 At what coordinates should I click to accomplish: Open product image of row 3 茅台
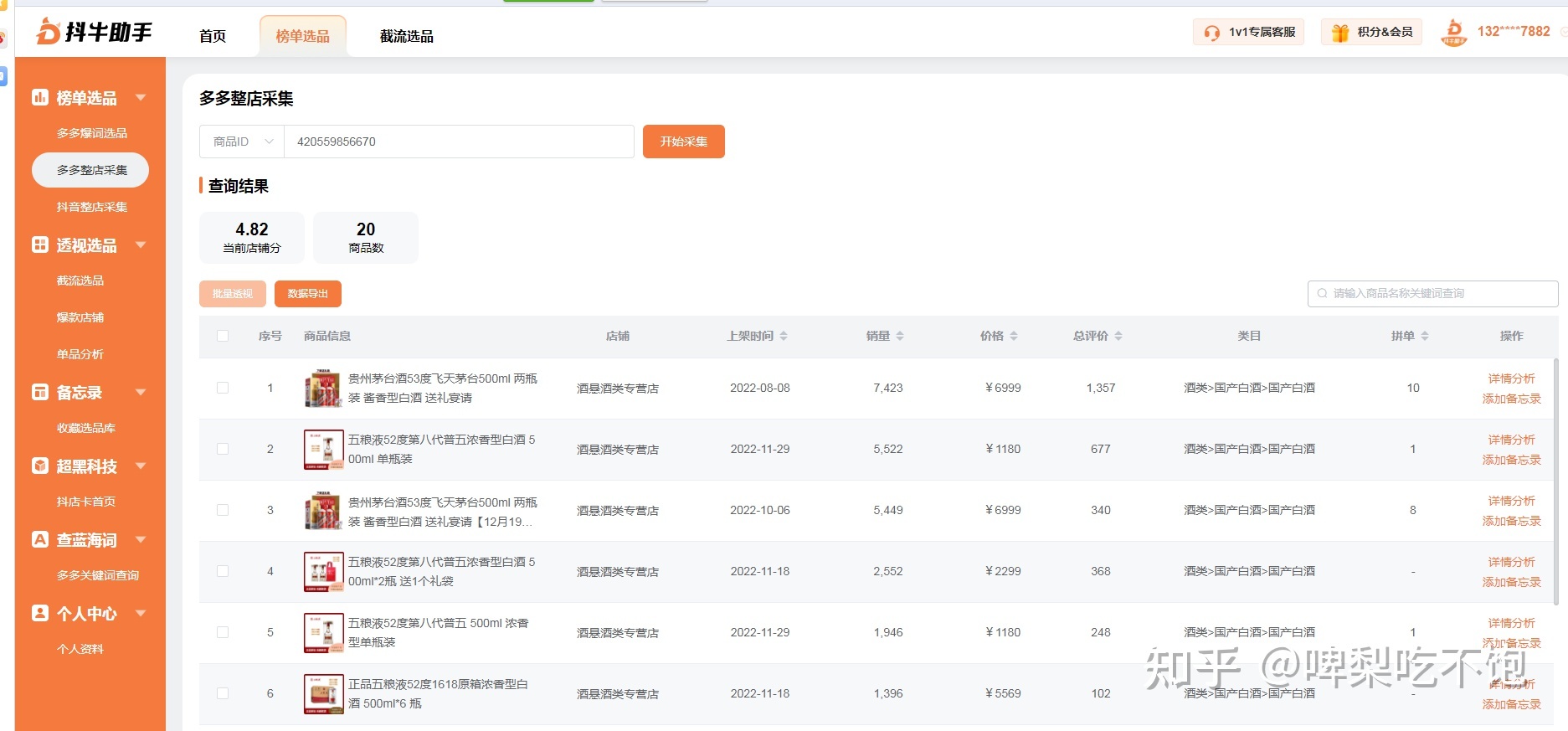tap(324, 511)
